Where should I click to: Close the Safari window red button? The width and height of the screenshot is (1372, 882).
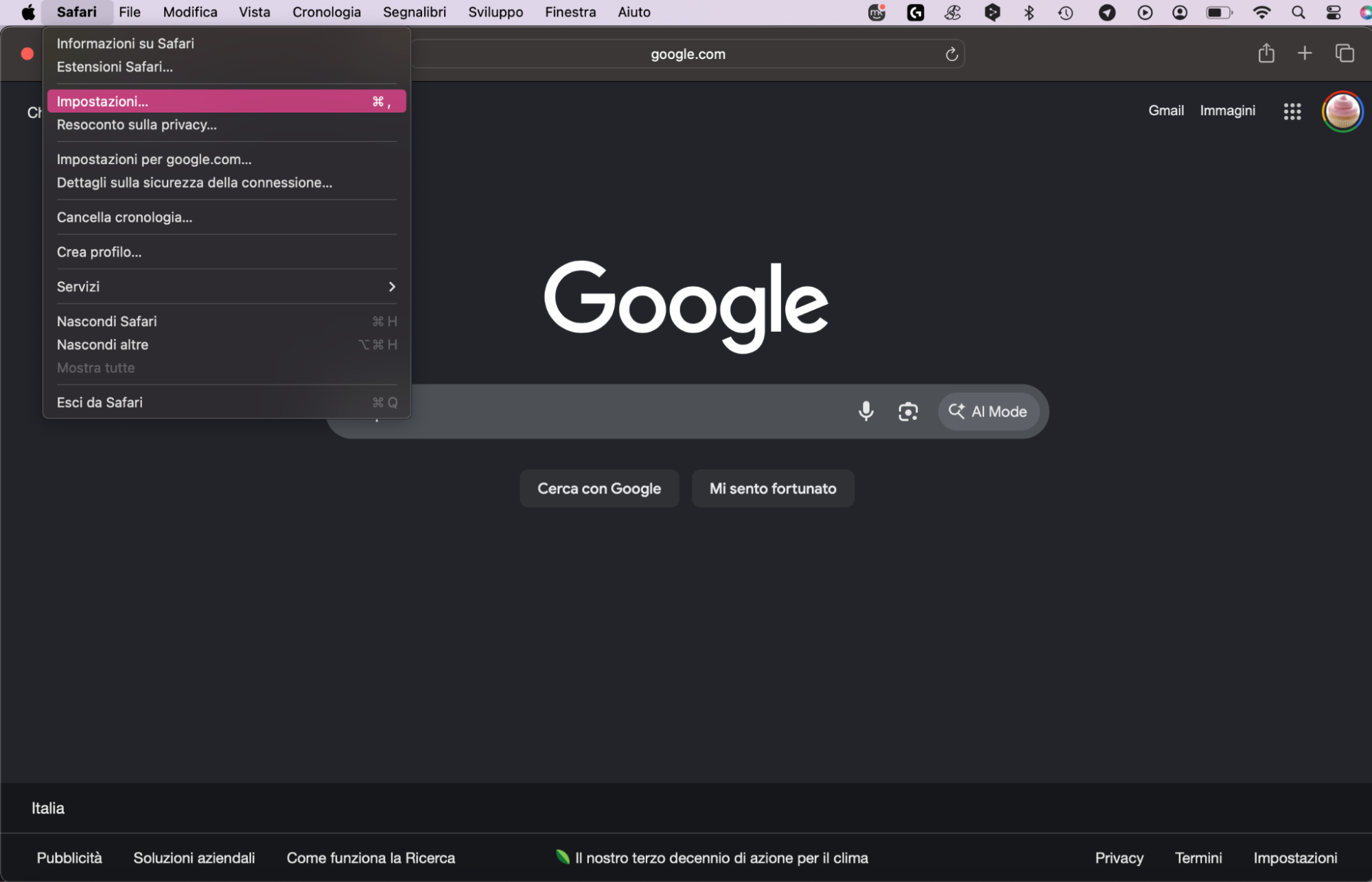tap(27, 54)
